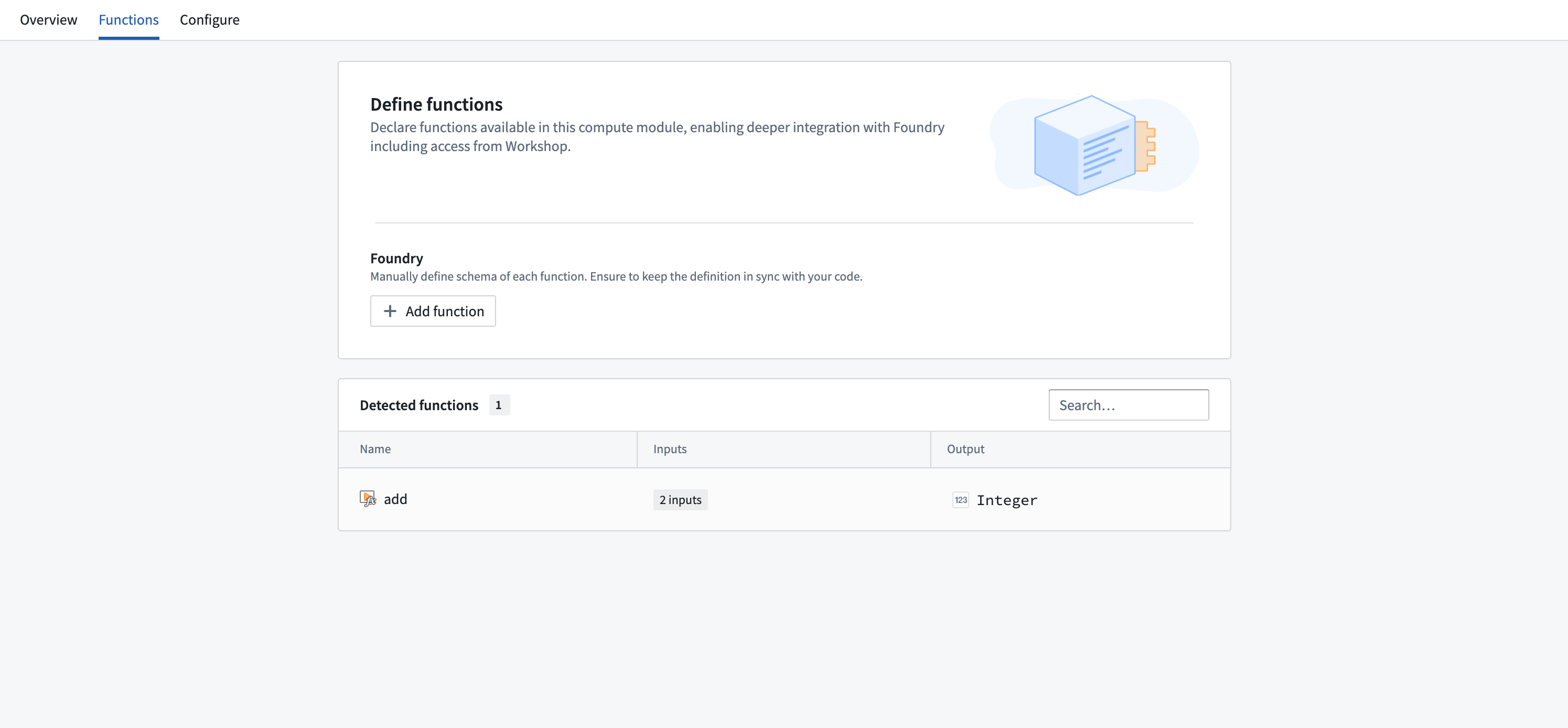Viewport: 1568px width, 728px height.
Task: Click the Inputs column header
Action: pos(670,449)
